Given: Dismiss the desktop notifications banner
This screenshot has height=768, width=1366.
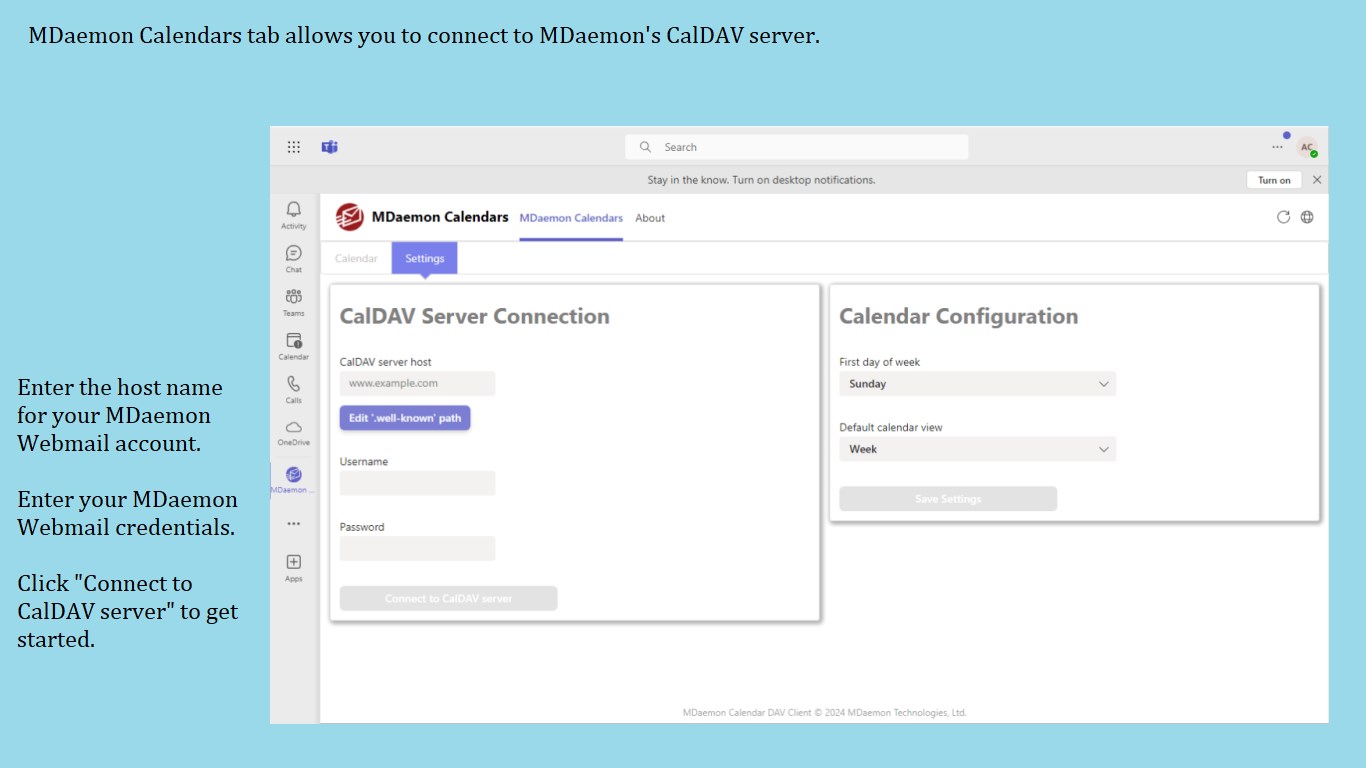Looking at the screenshot, I should click(1317, 180).
